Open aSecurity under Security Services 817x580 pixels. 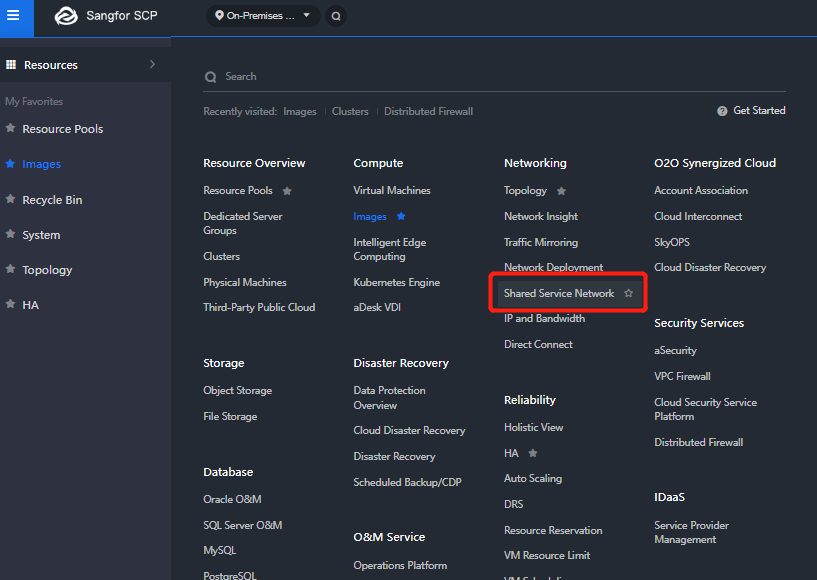click(675, 351)
